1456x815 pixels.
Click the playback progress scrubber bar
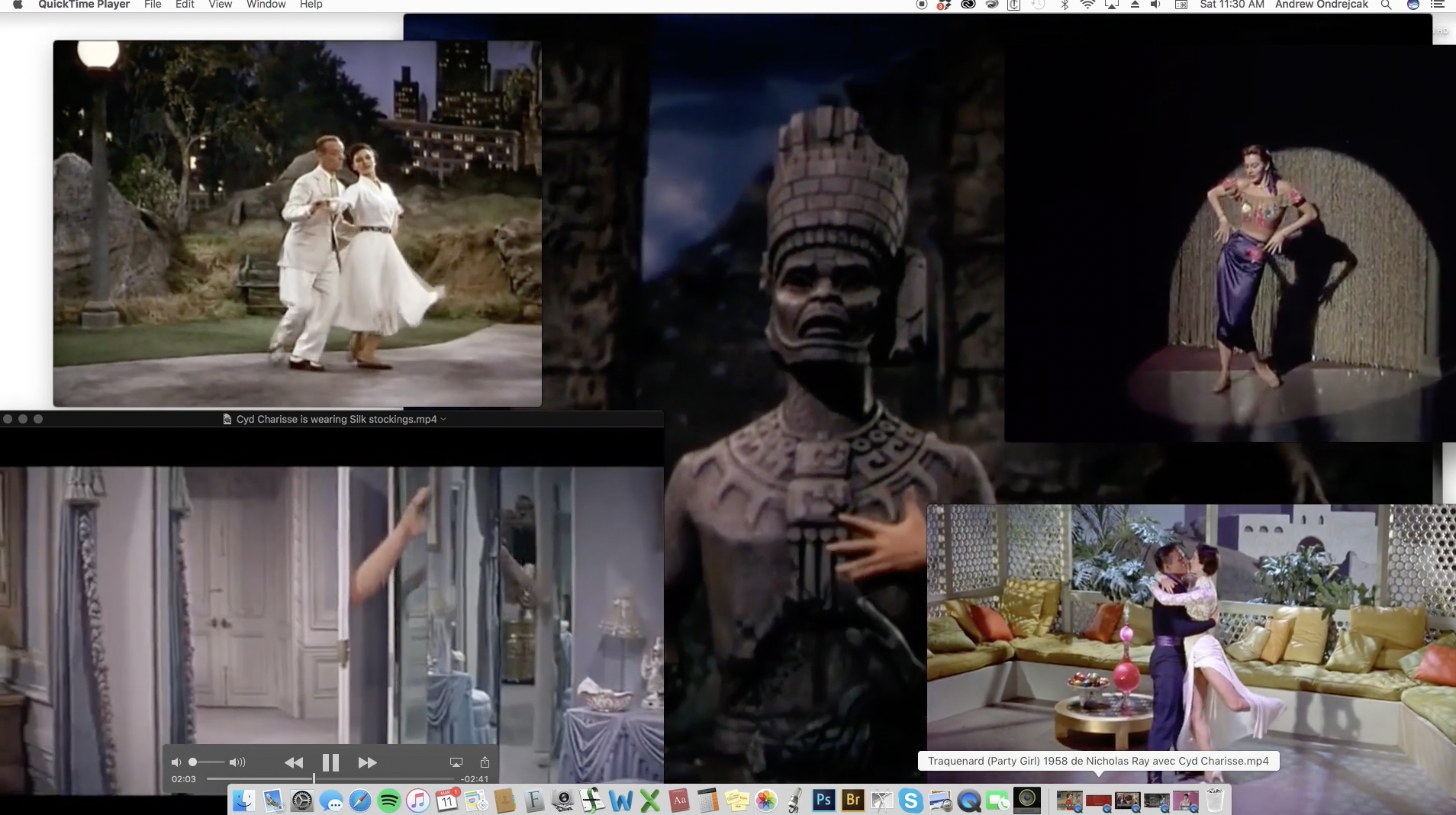(x=330, y=779)
